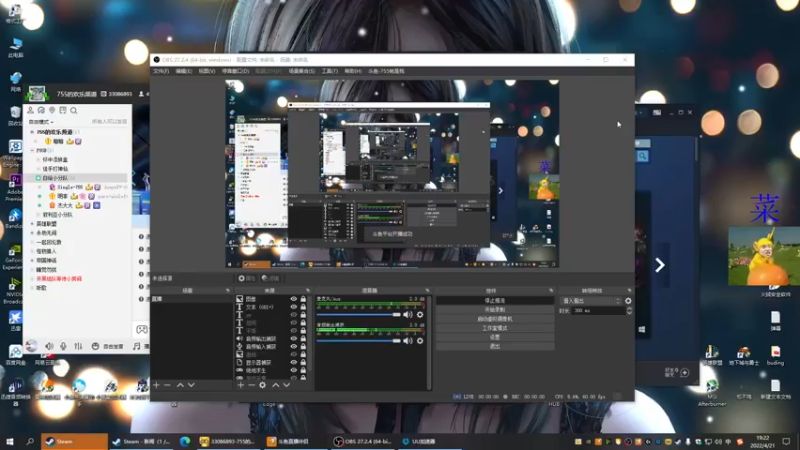Image resolution: width=800 pixels, height=450 pixels.
Task: Open the 工具(T) menu in OBS
Action: [x=330, y=71]
